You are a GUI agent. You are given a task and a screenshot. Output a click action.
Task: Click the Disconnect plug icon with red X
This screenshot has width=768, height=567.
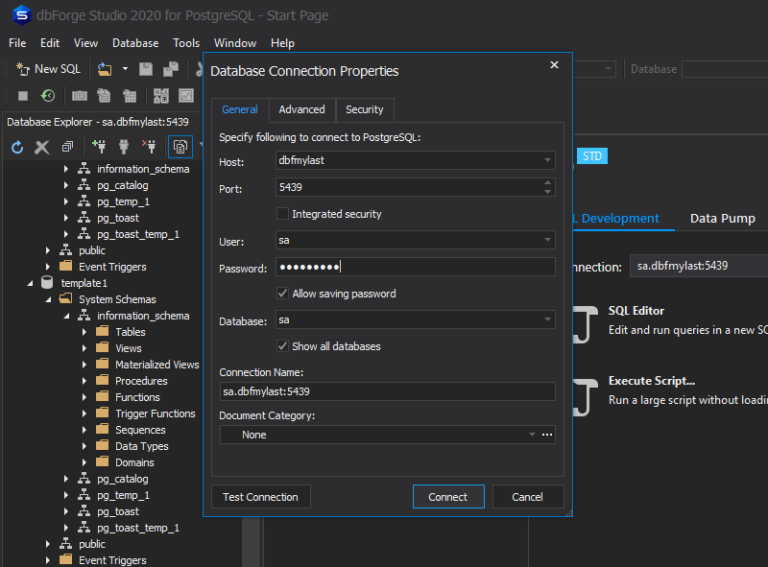(149, 147)
